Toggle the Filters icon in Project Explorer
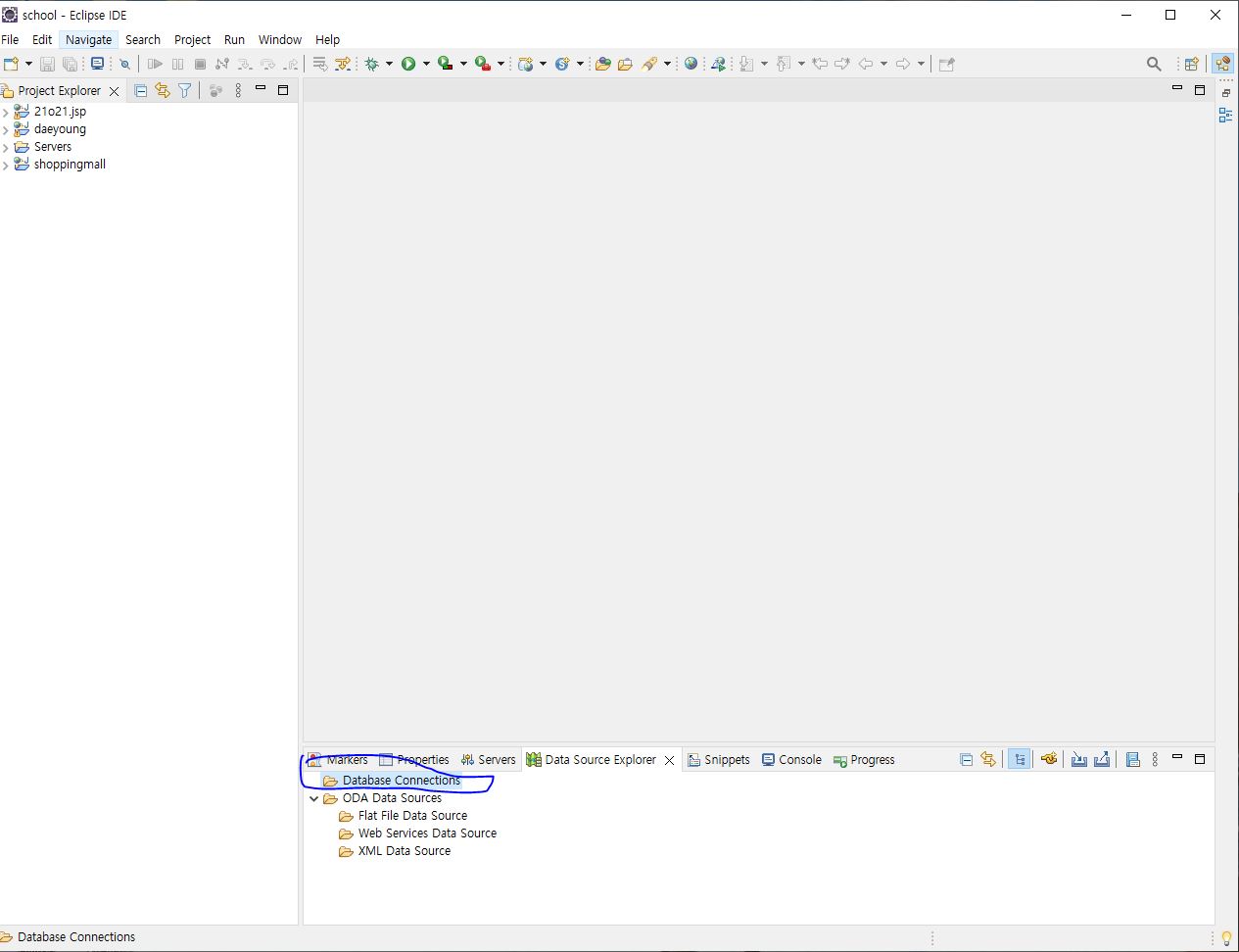This screenshot has width=1239, height=952. 184,90
